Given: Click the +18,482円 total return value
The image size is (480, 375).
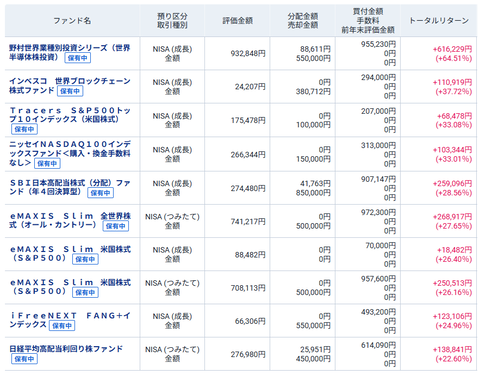Looking at the screenshot, I should pyautogui.click(x=454, y=250).
